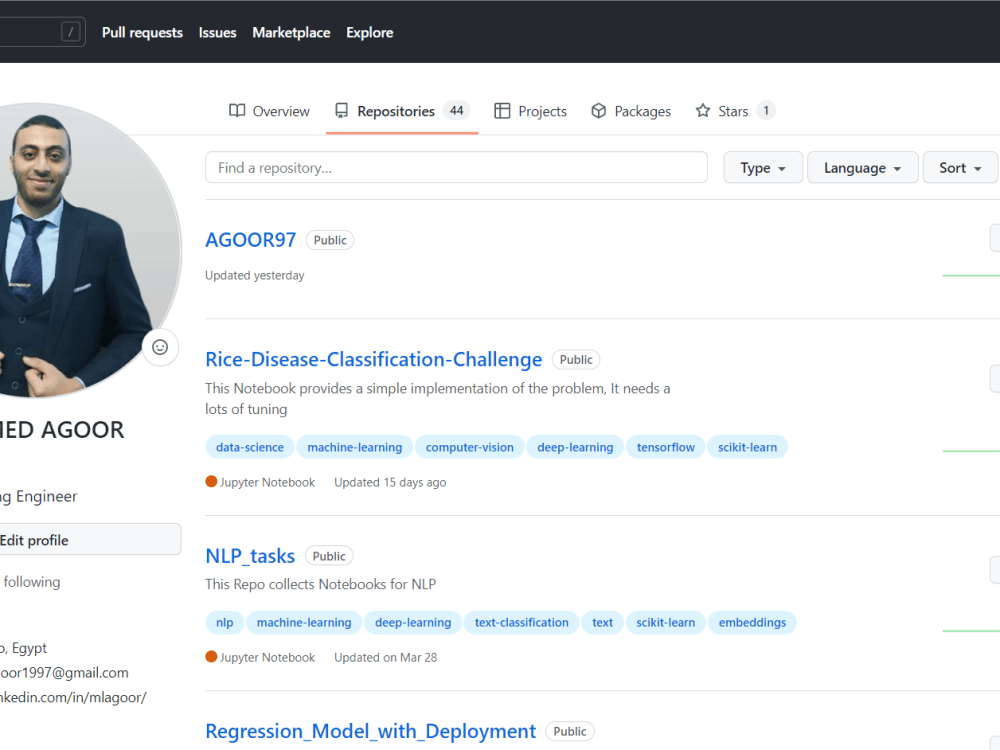Click the Find a repository search field
Image resolution: width=1000 pixels, height=750 pixels.
point(456,167)
